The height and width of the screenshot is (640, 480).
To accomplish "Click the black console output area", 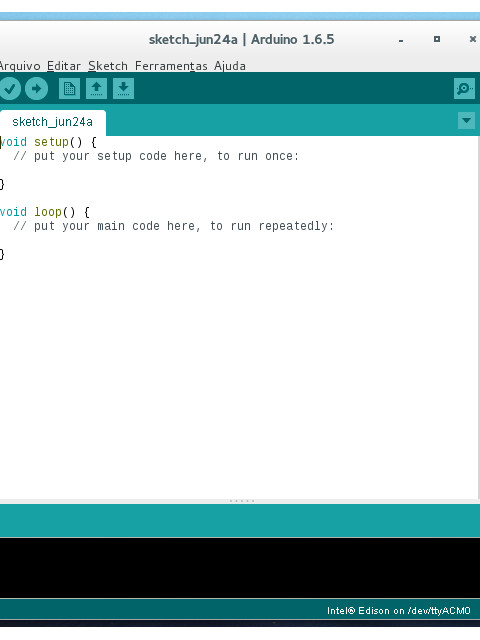I will tap(240, 568).
